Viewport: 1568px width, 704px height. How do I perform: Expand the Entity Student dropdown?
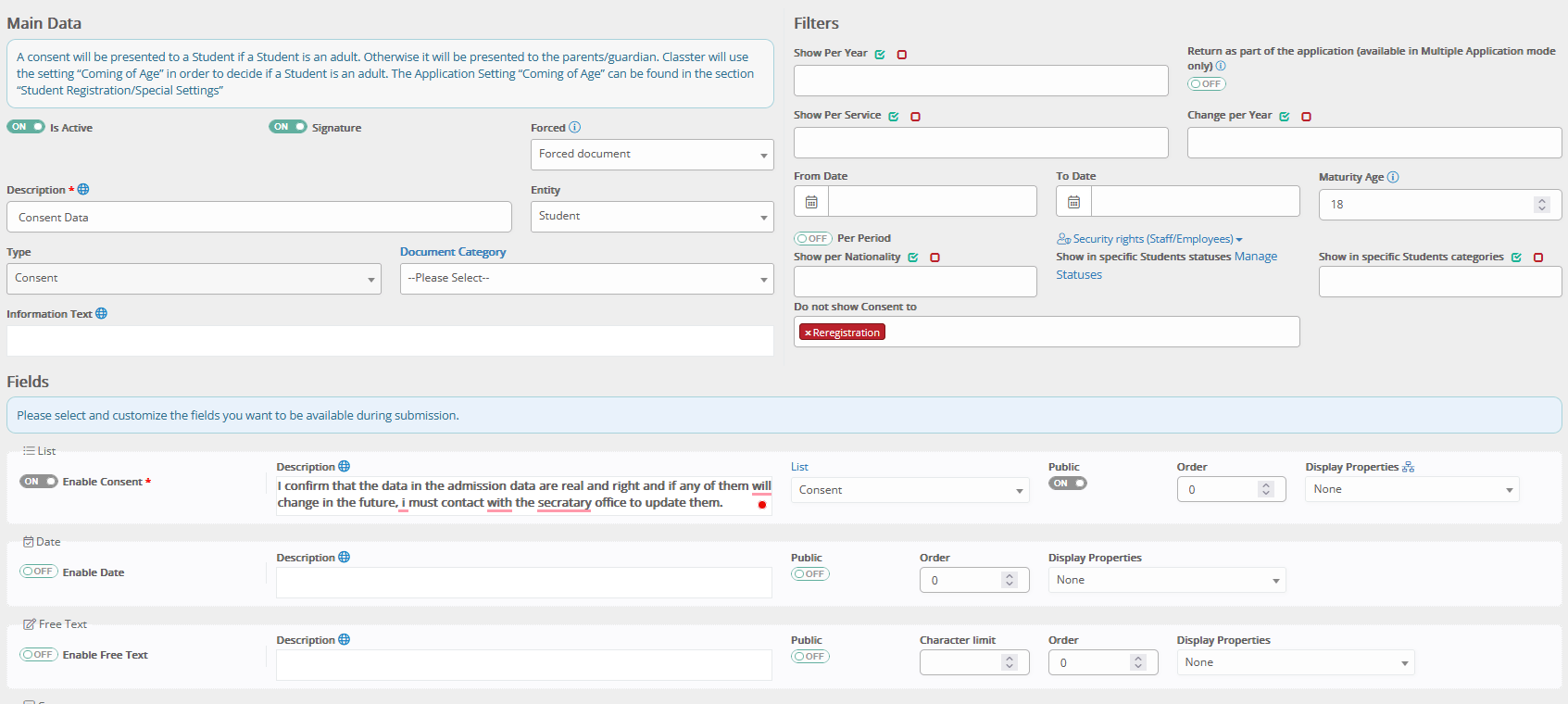click(652, 217)
